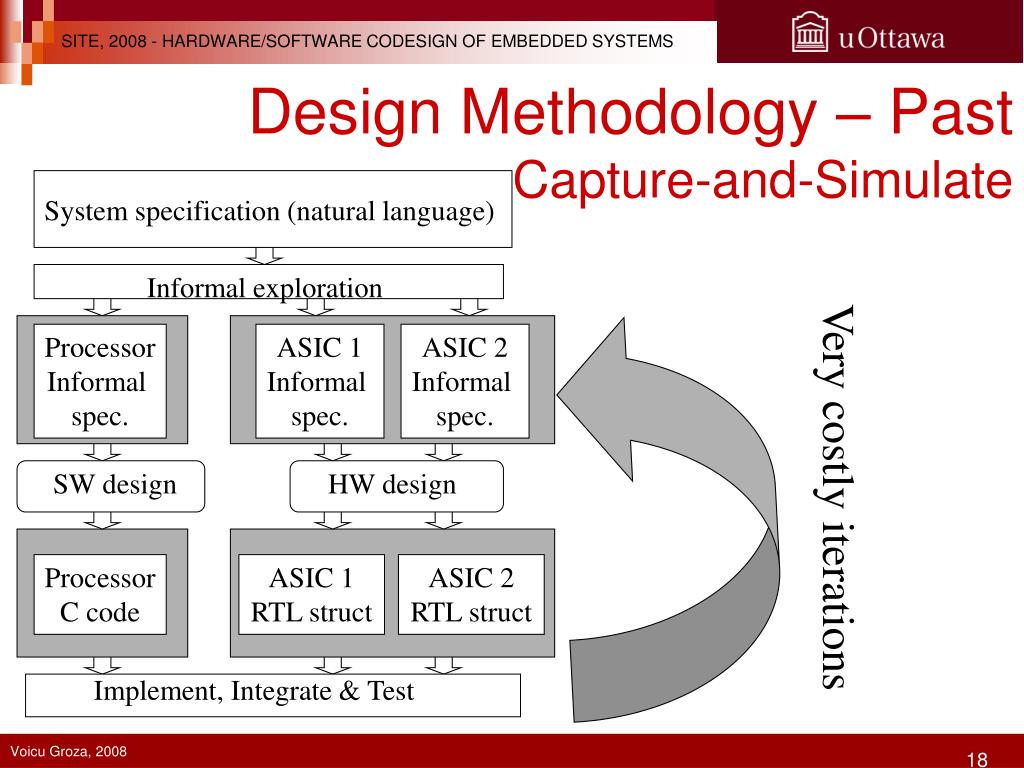1024x768 pixels.
Task: Click the 'ASIC 2 Informal spec.' box
Action: point(464,381)
